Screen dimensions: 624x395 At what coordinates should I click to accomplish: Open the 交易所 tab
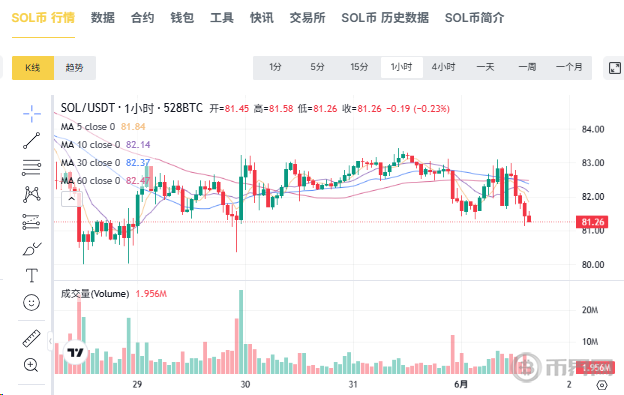[x=308, y=18]
